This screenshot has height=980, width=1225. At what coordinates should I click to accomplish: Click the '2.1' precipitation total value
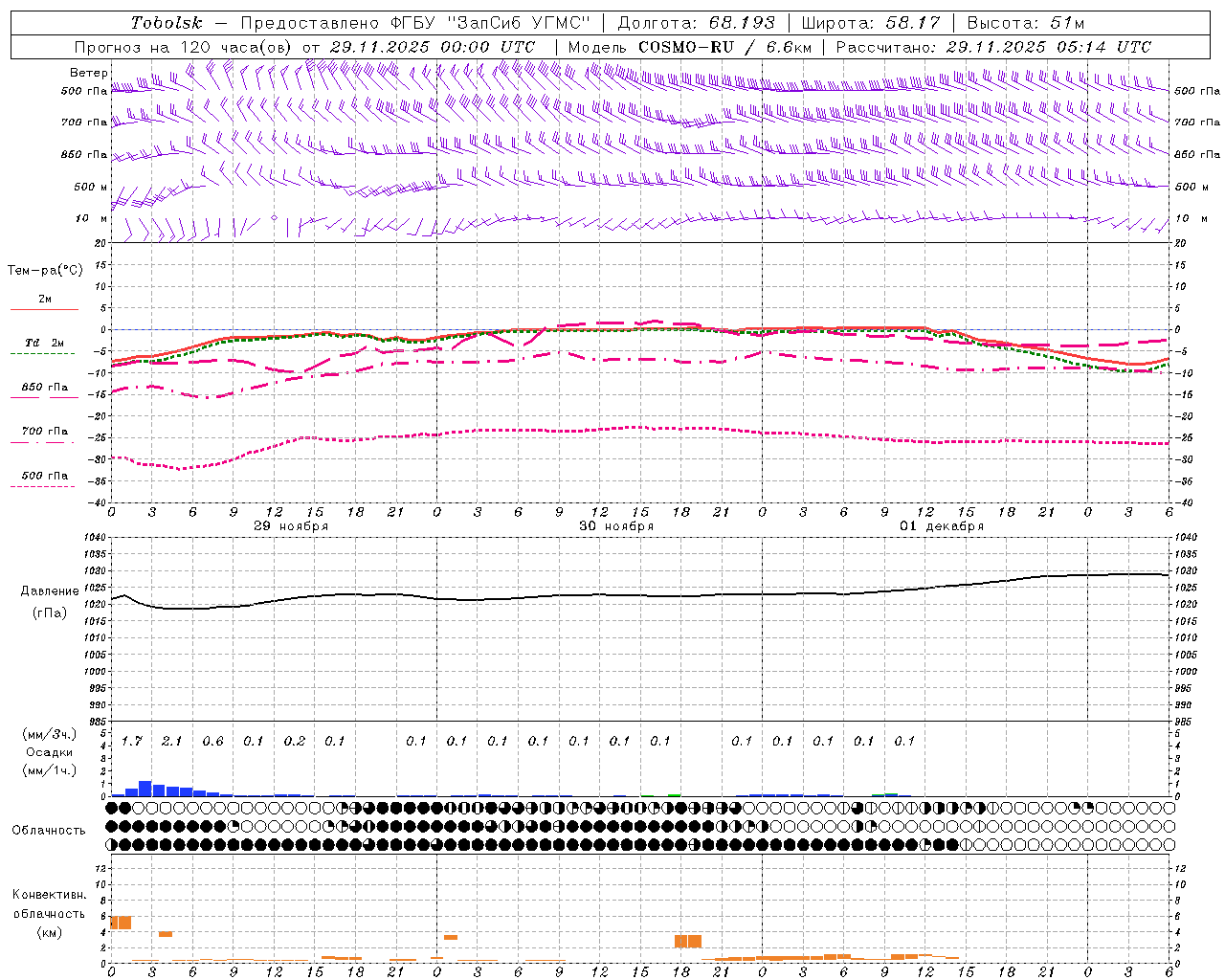[x=171, y=741]
